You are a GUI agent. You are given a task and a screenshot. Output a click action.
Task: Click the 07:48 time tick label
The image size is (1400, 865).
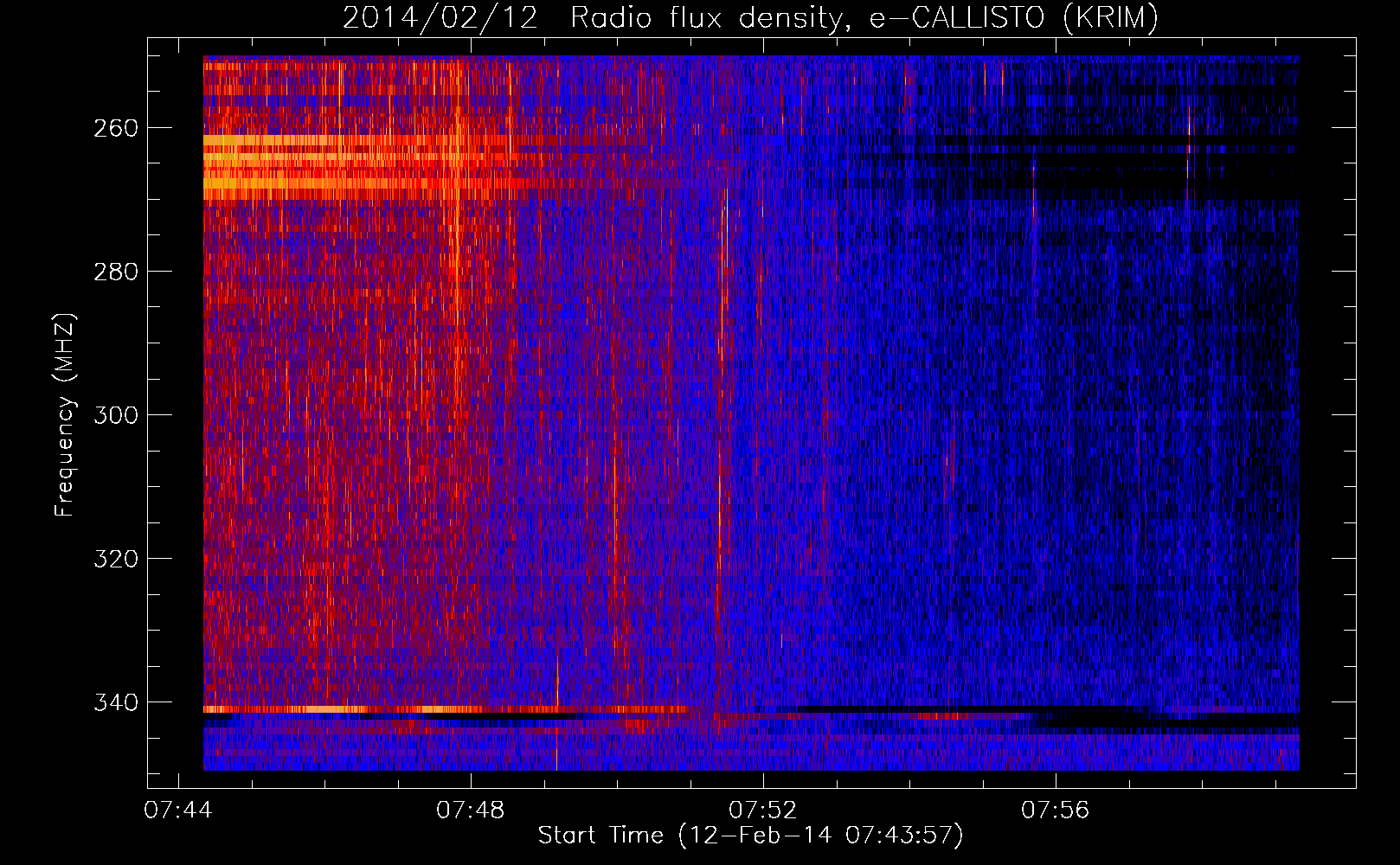(x=471, y=811)
